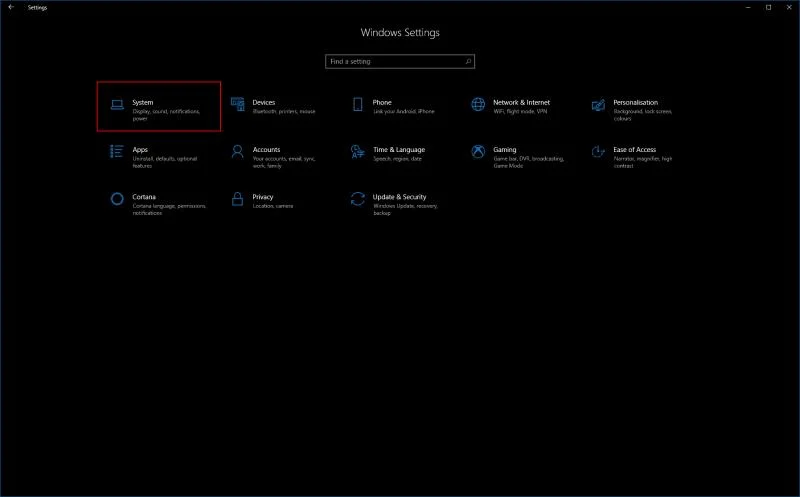Select the Ease of Access label
Screen dimensions: 800x497
pos(635,150)
